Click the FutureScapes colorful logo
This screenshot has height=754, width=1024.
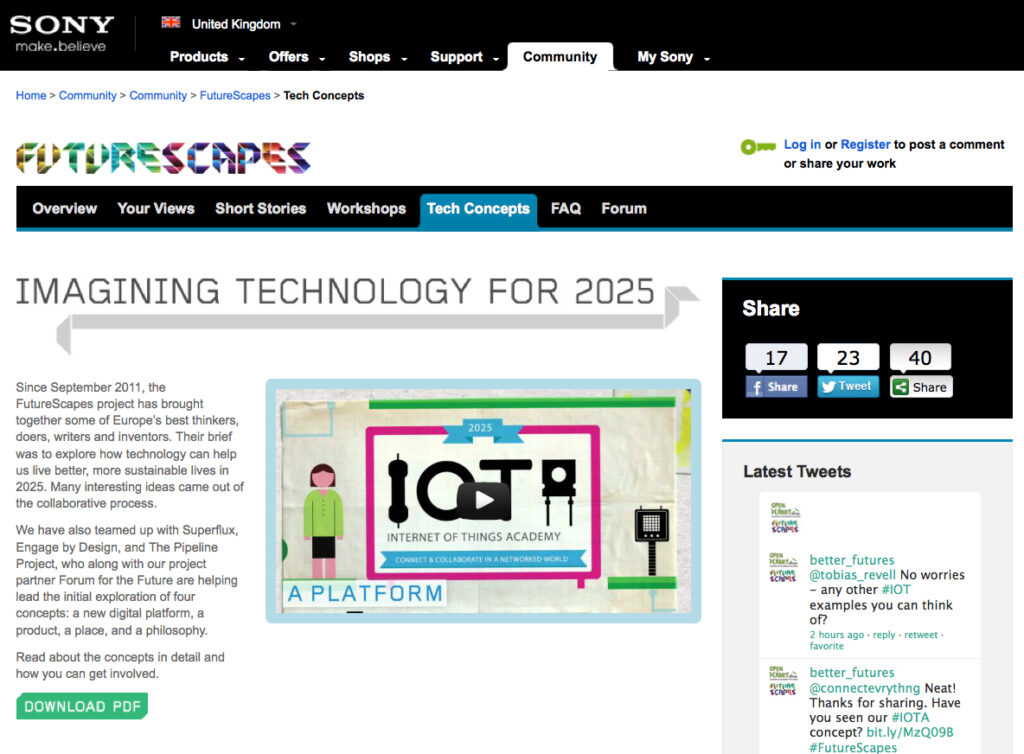(x=163, y=158)
